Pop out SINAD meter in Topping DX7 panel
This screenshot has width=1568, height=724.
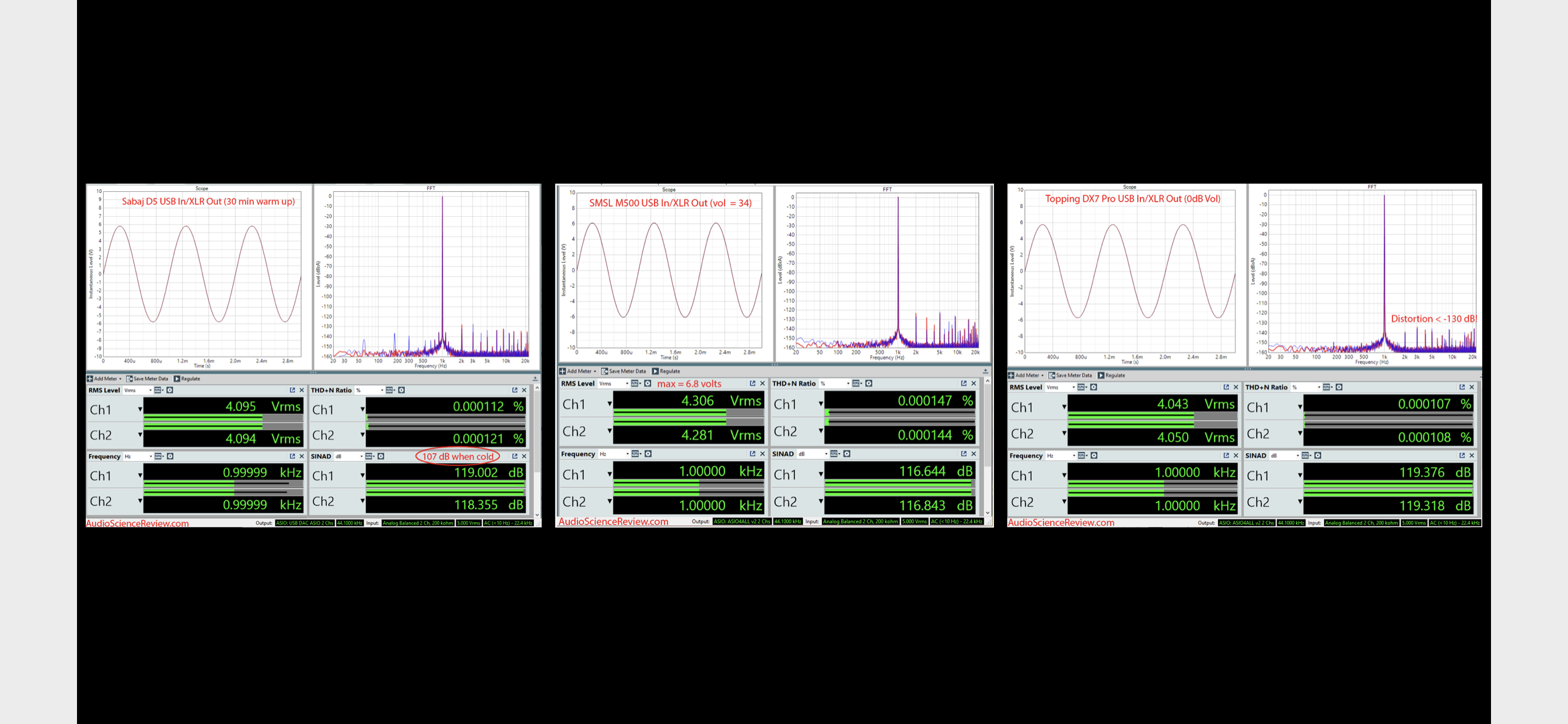[x=1462, y=456]
